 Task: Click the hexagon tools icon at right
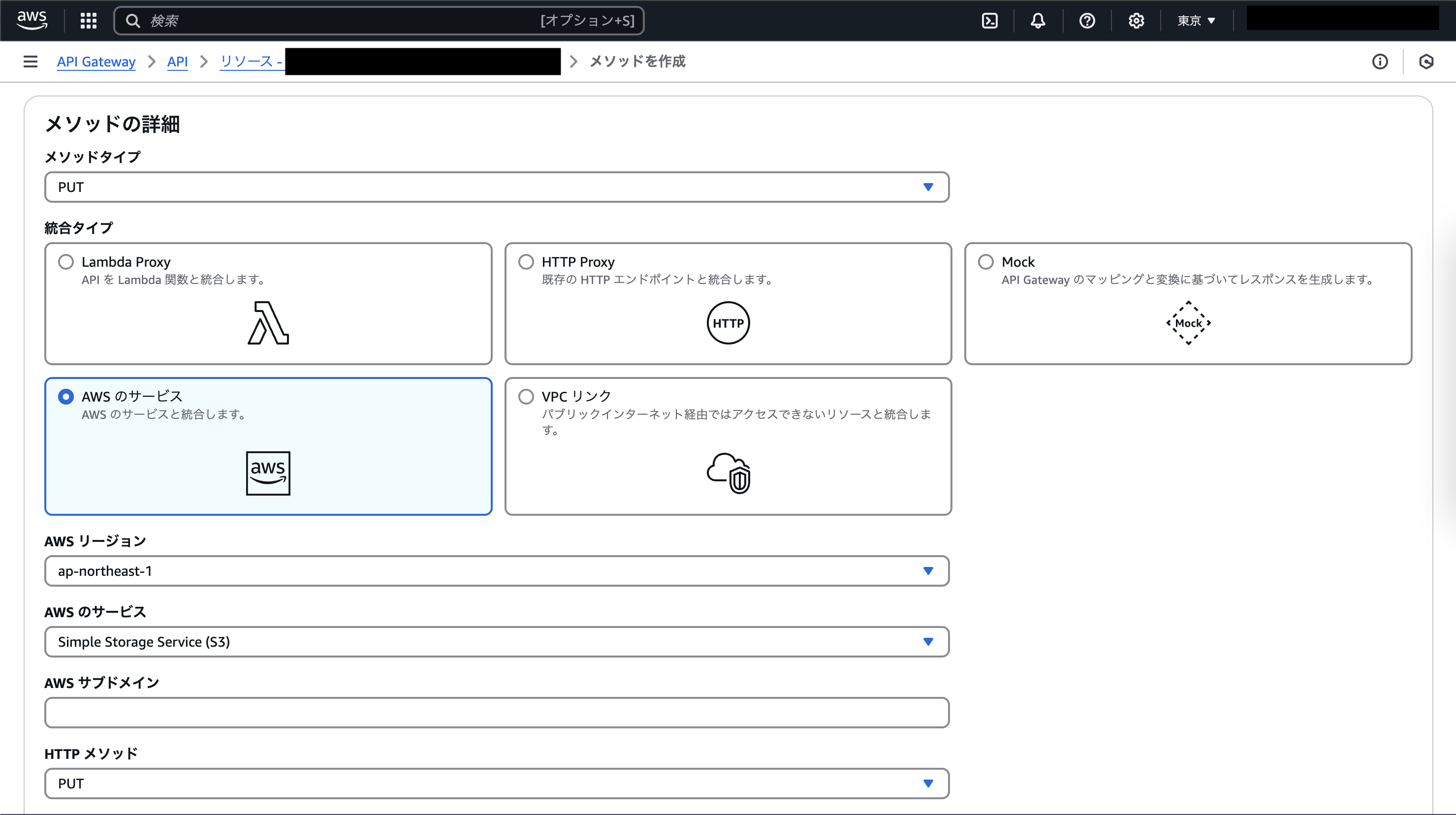(1426, 61)
